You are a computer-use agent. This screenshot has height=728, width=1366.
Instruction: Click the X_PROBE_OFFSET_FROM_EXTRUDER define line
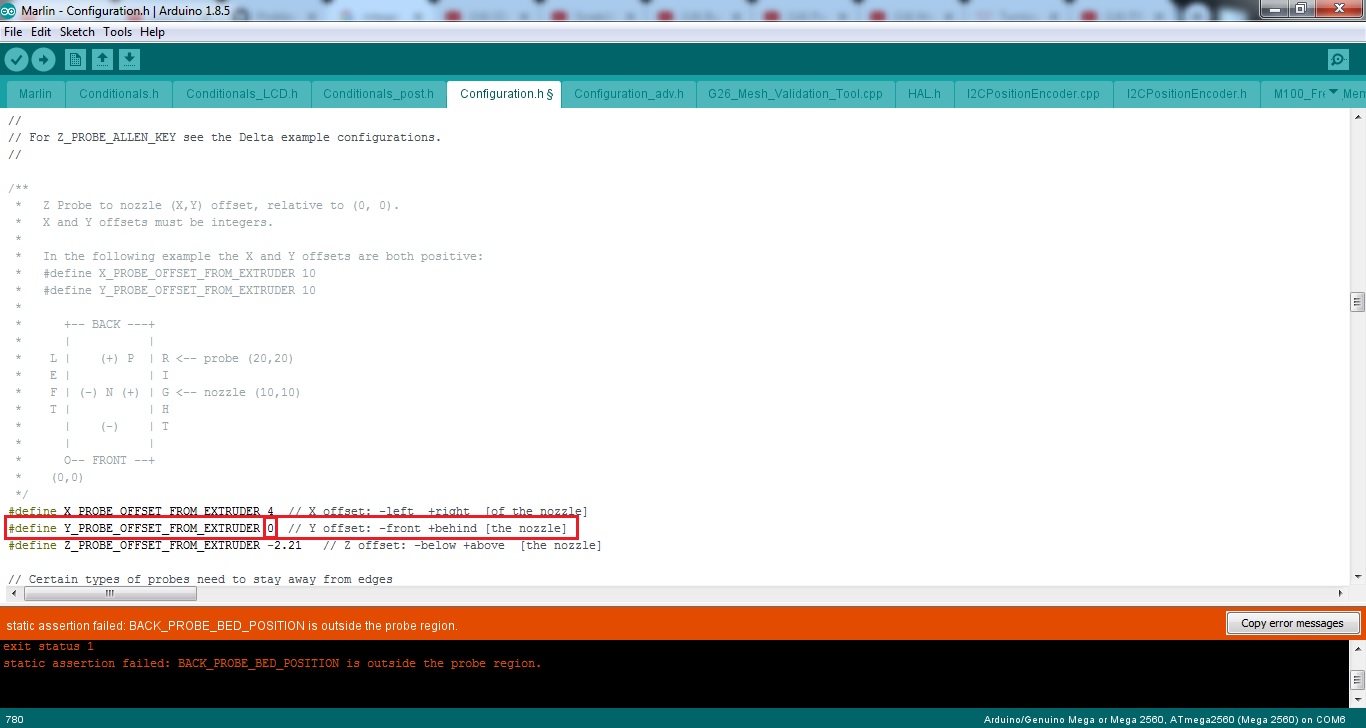coord(298,511)
